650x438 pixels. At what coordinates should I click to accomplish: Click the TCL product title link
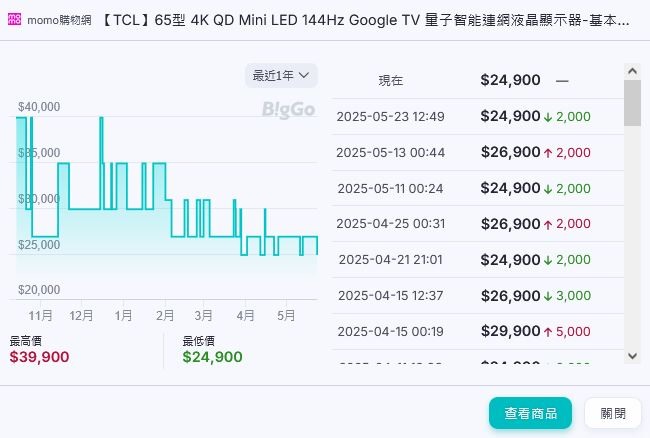(x=366, y=19)
